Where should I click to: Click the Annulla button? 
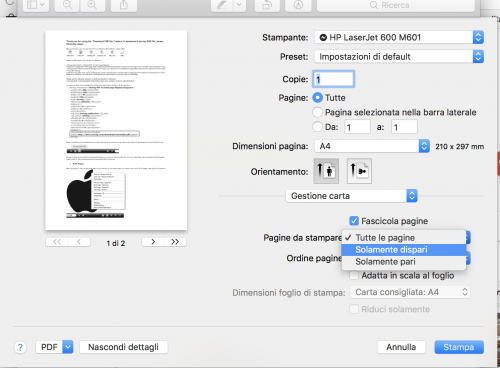[x=401, y=347]
